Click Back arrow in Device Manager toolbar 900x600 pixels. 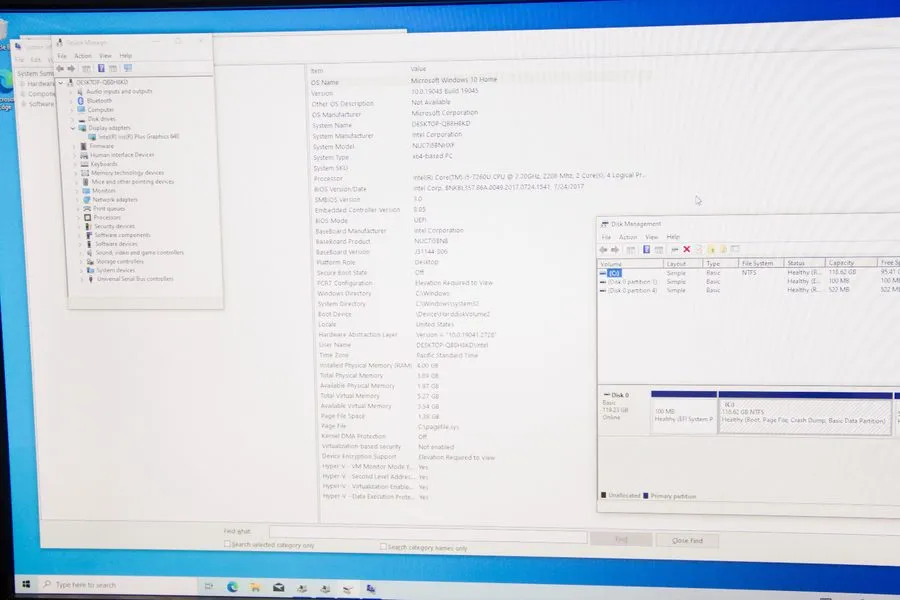pos(60,68)
